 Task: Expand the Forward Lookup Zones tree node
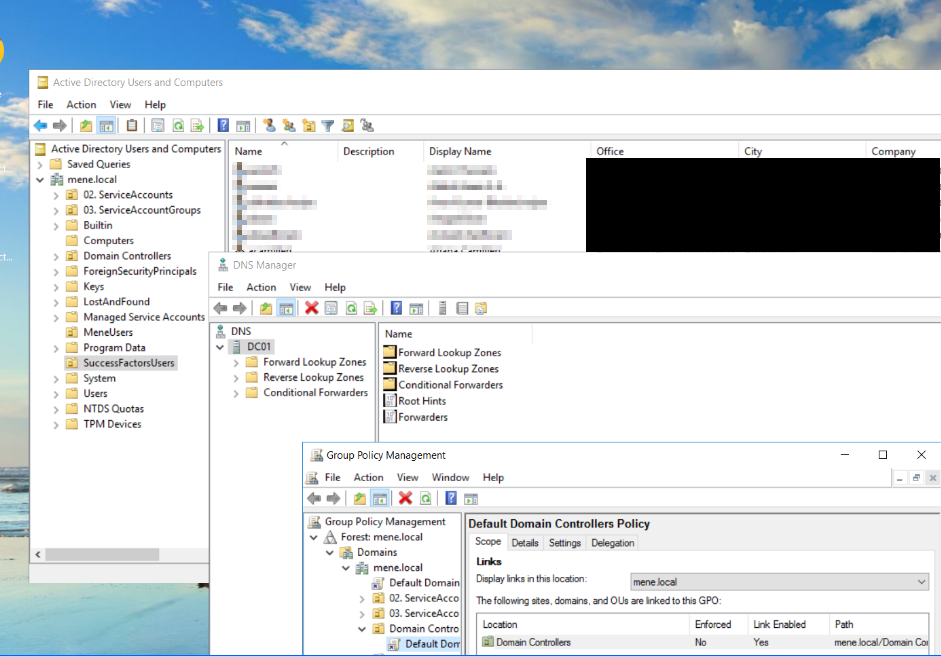pyautogui.click(x=236, y=362)
